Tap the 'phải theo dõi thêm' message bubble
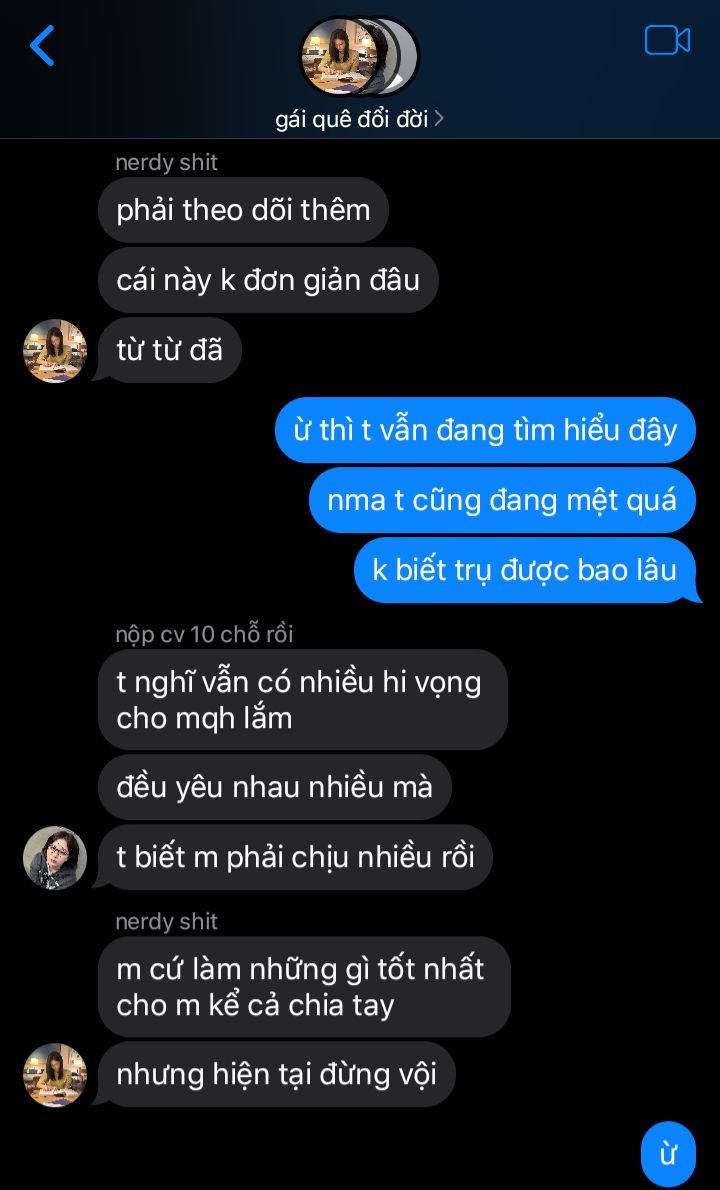 pyautogui.click(x=244, y=210)
